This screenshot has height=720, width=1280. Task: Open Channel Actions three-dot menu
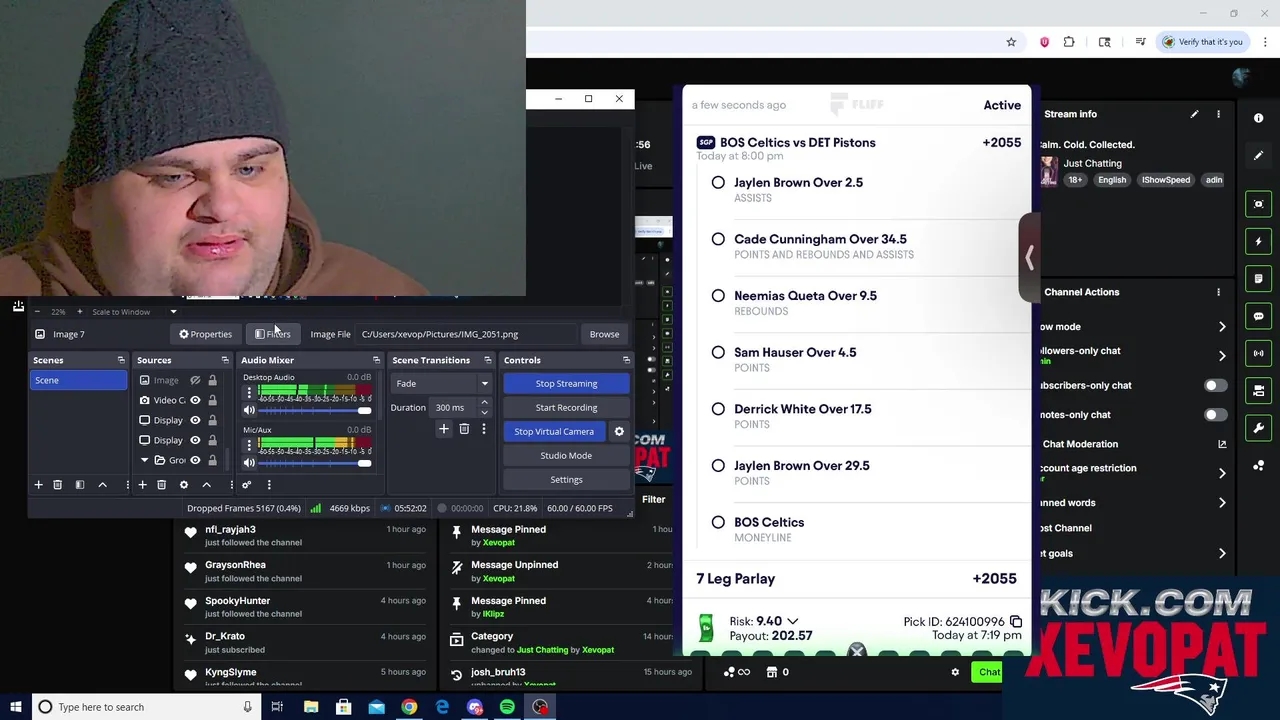[x=1218, y=292]
